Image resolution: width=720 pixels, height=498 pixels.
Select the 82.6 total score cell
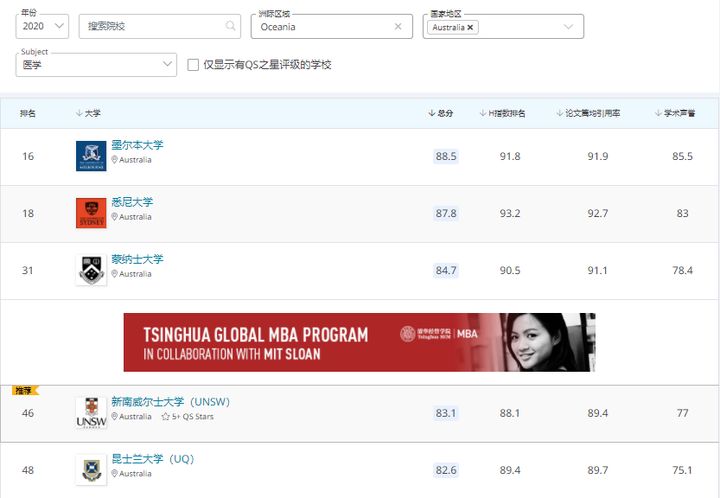tap(446, 470)
